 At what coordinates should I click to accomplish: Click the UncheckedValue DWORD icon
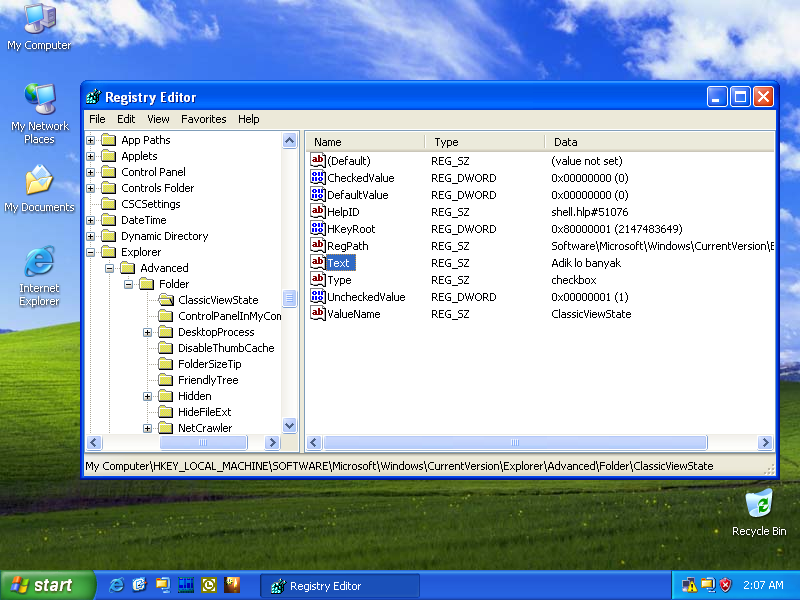(317, 296)
